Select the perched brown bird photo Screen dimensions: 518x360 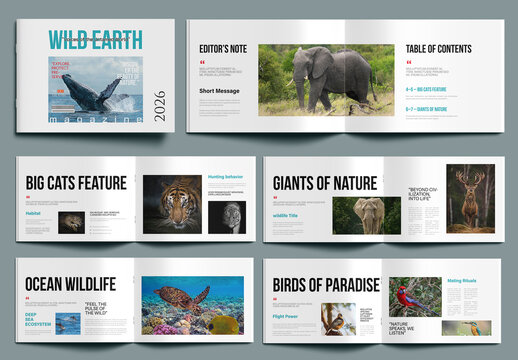338,319
